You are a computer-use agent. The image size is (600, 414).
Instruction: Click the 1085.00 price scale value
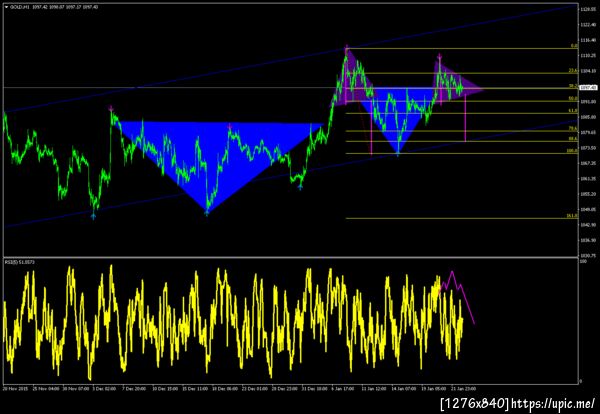click(x=589, y=117)
